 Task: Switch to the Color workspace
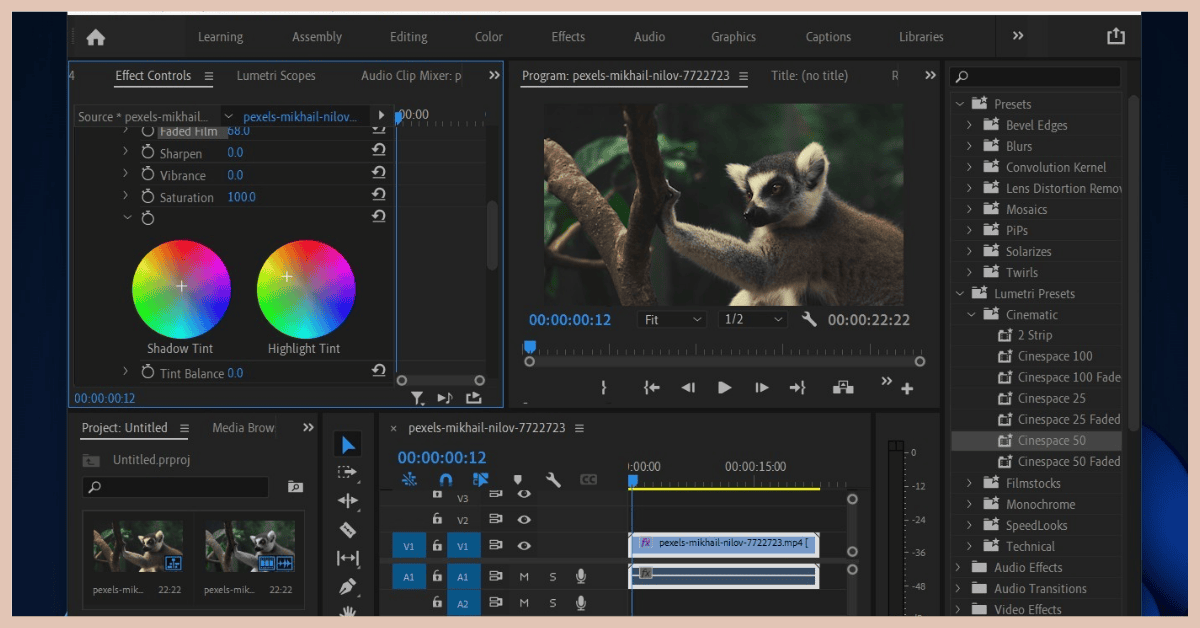click(x=488, y=37)
